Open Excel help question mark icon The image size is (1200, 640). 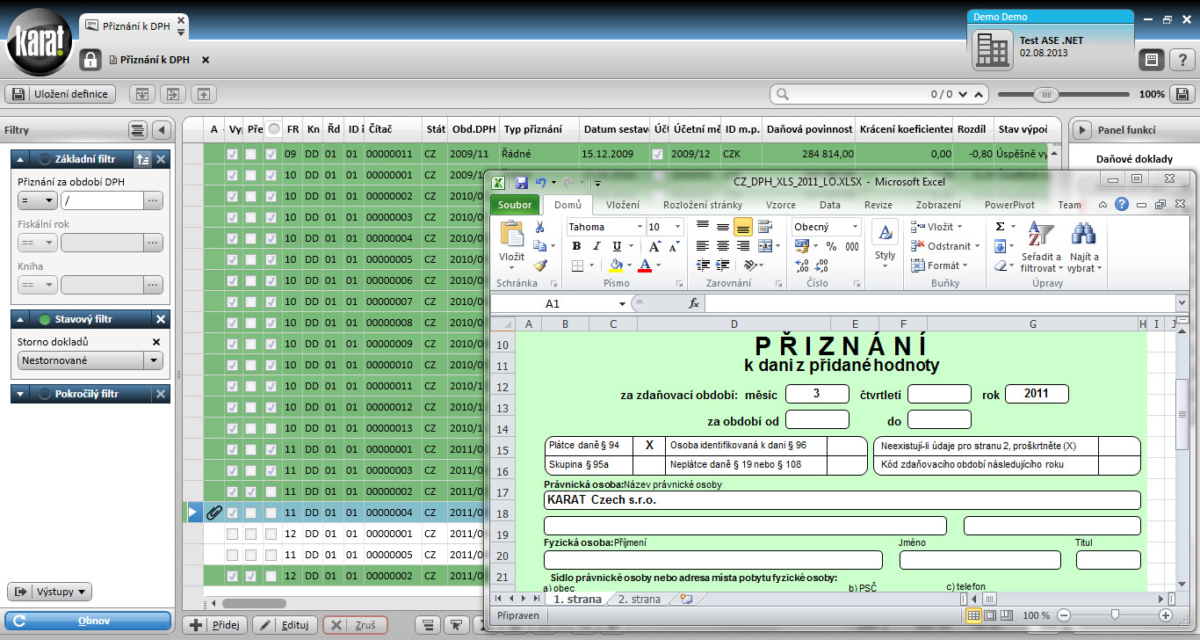[x=1122, y=204]
